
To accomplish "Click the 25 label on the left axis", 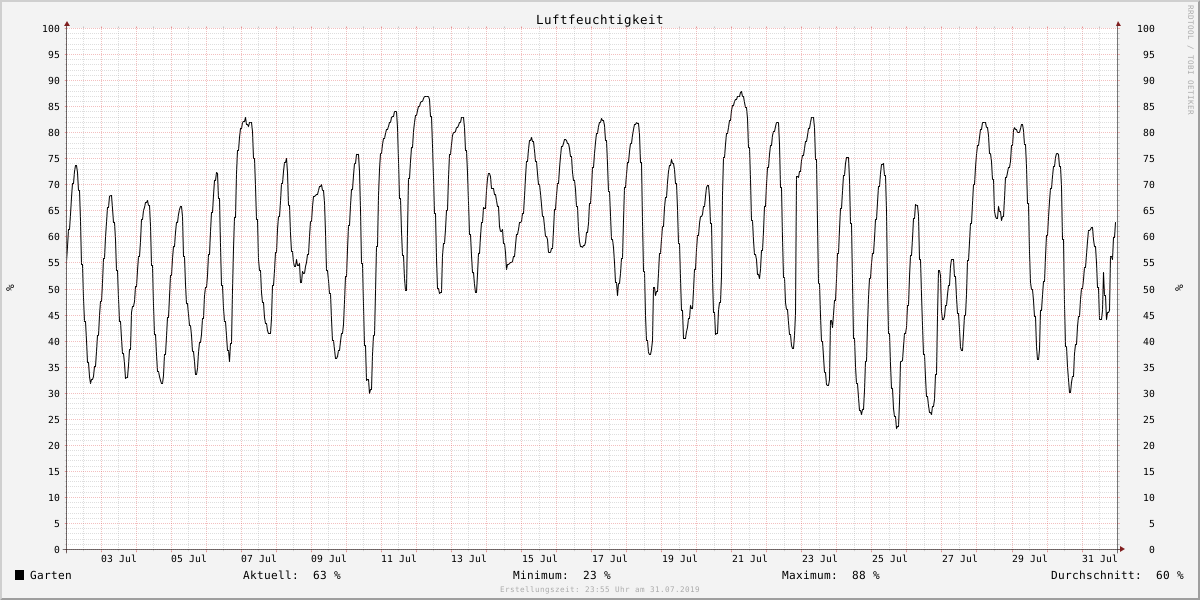I will pyautogui.click(x=54, y=419).
